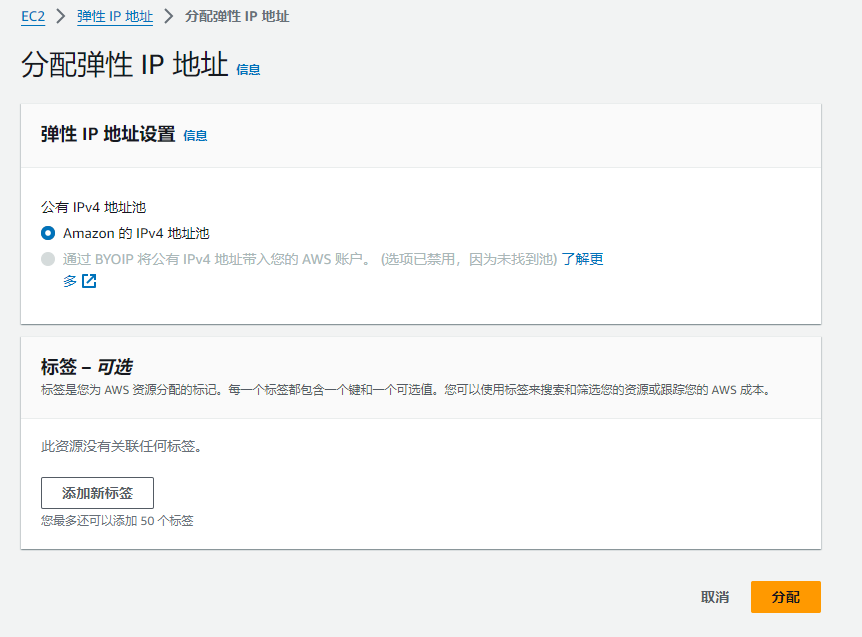
Task: Click the tags description text about AWS 成本
Action: [407, 390]
